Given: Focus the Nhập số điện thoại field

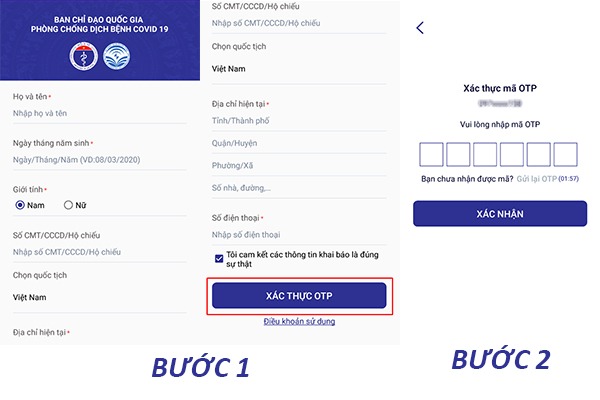Looking at the screenshot, I should (x=299, y=235).
